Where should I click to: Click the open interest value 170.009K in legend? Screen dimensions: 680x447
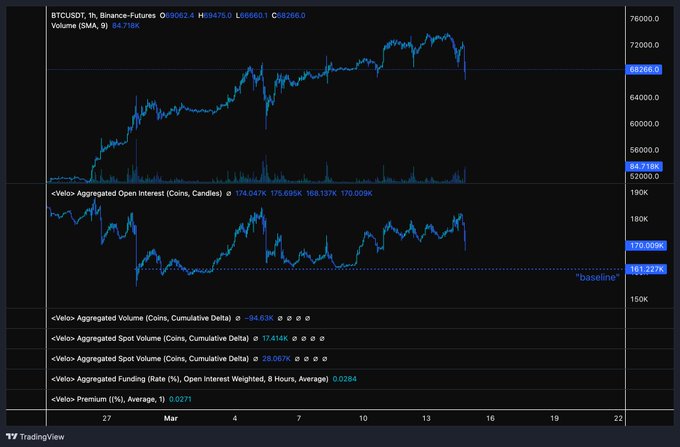click(356, 193)
